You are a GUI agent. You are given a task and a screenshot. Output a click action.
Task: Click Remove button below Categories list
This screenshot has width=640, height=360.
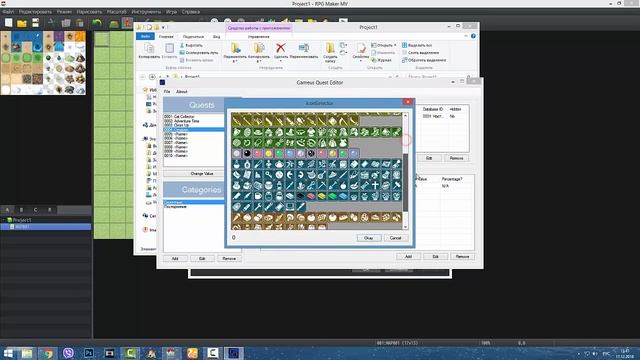point(229,258)
